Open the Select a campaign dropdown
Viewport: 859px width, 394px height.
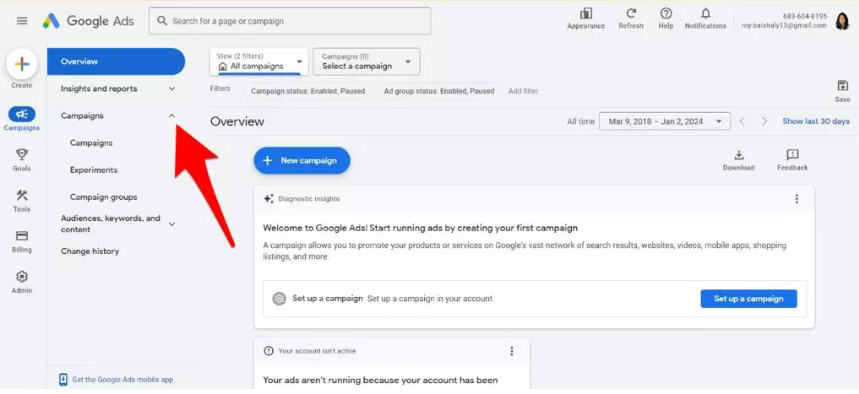[366, 61]
